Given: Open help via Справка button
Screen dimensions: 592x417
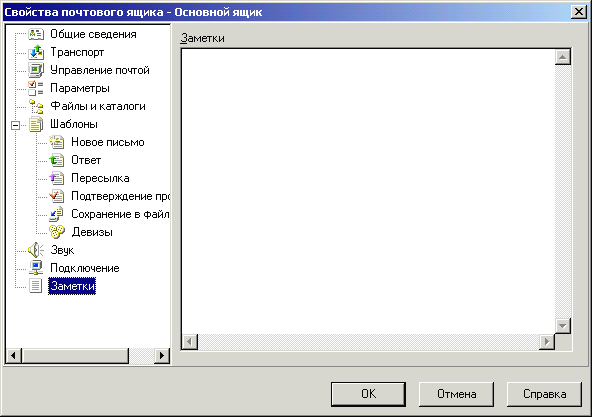Looking at the screenshot, I should click(x=544, y=394).
